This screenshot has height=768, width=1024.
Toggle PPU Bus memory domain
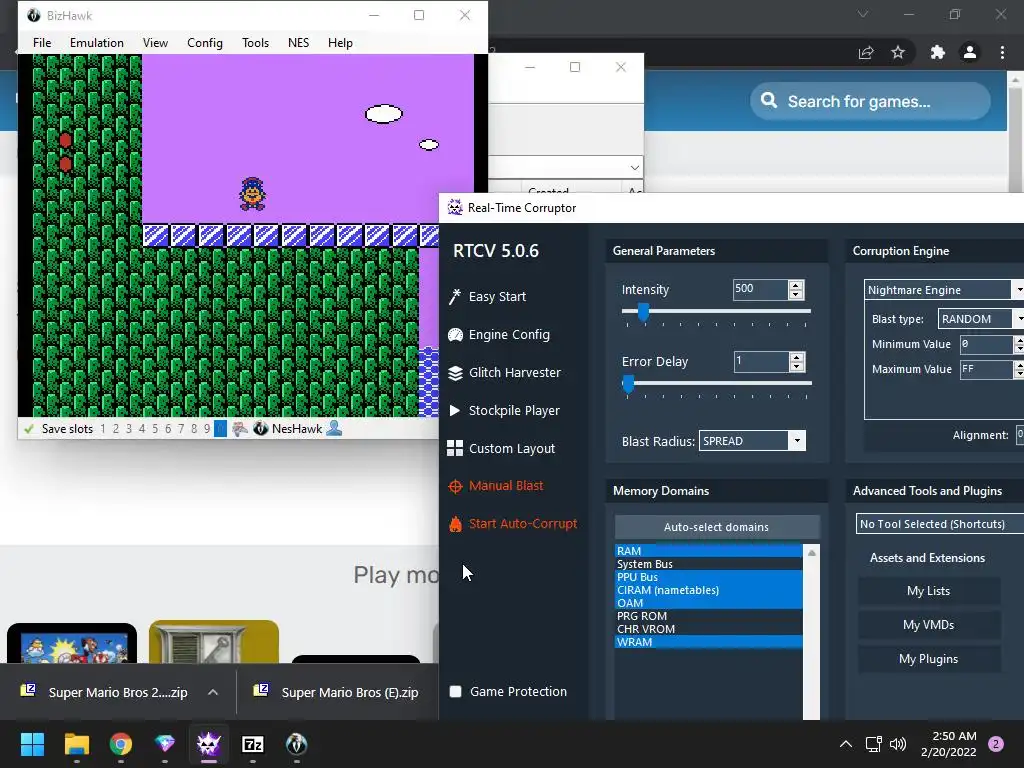click(709, 577)
